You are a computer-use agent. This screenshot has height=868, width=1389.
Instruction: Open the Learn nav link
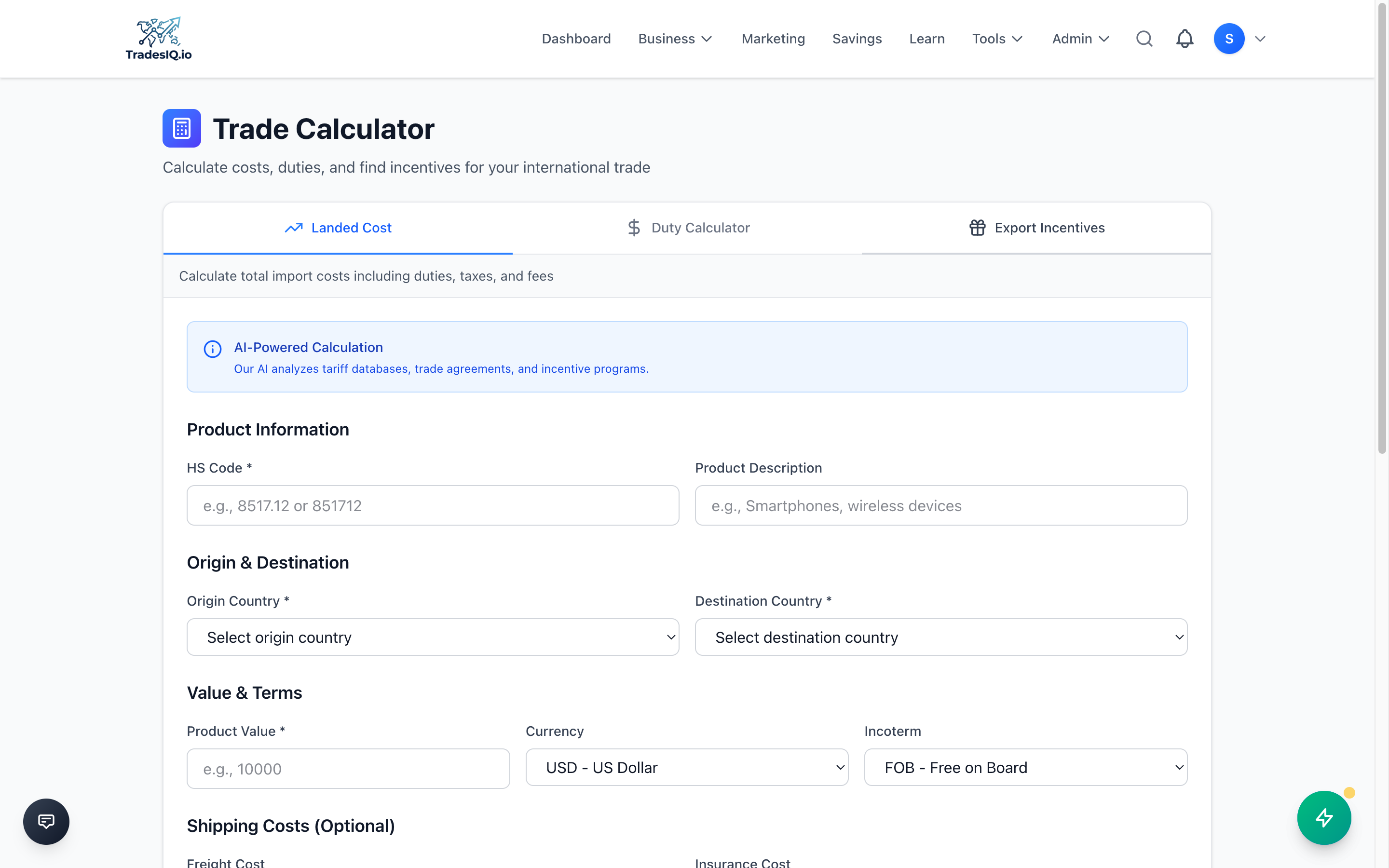[926, 39]
